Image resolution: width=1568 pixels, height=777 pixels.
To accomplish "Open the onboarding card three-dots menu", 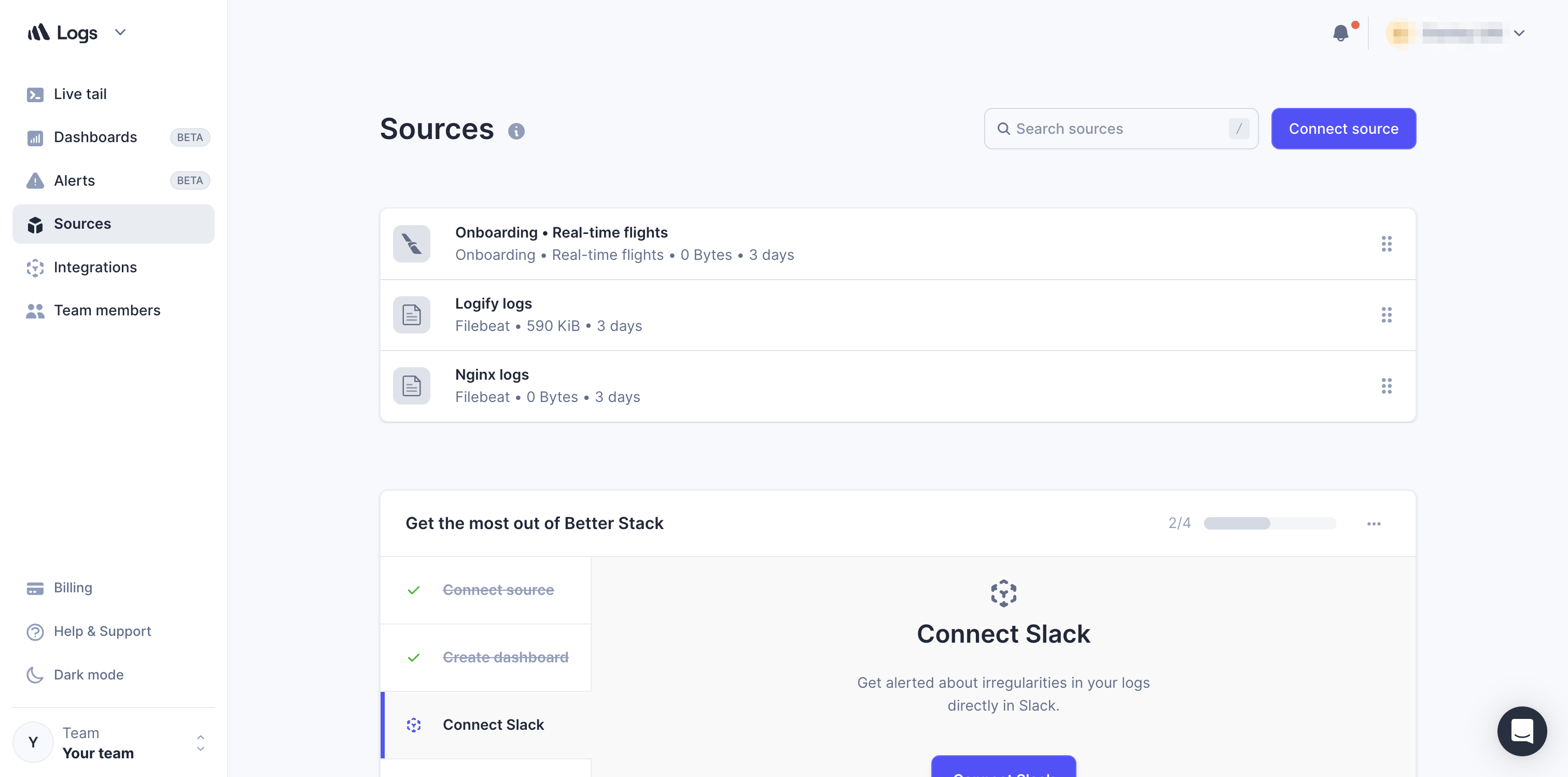I will tap(1374, 524).
